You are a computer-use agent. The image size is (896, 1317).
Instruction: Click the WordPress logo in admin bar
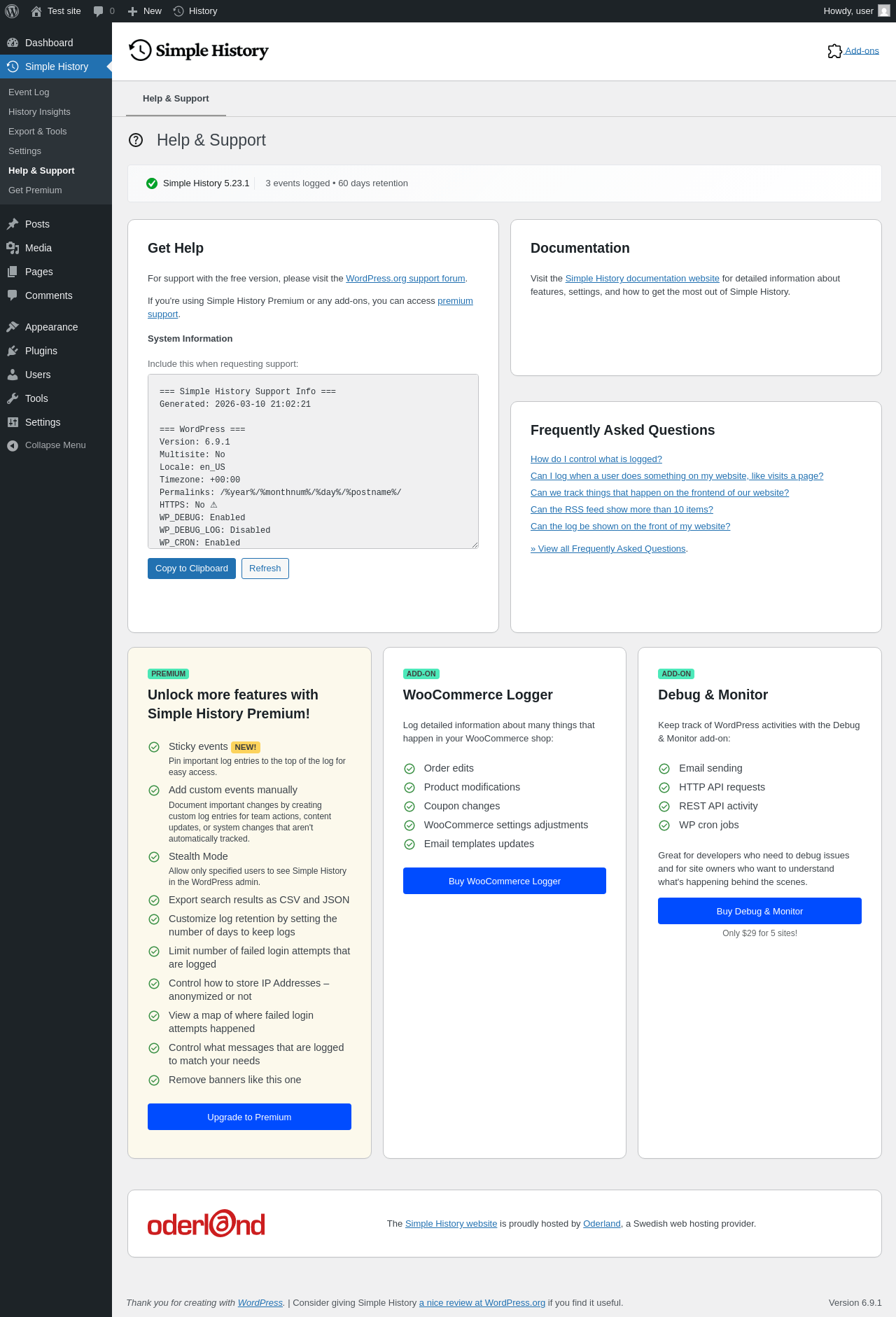click(12, 11)
